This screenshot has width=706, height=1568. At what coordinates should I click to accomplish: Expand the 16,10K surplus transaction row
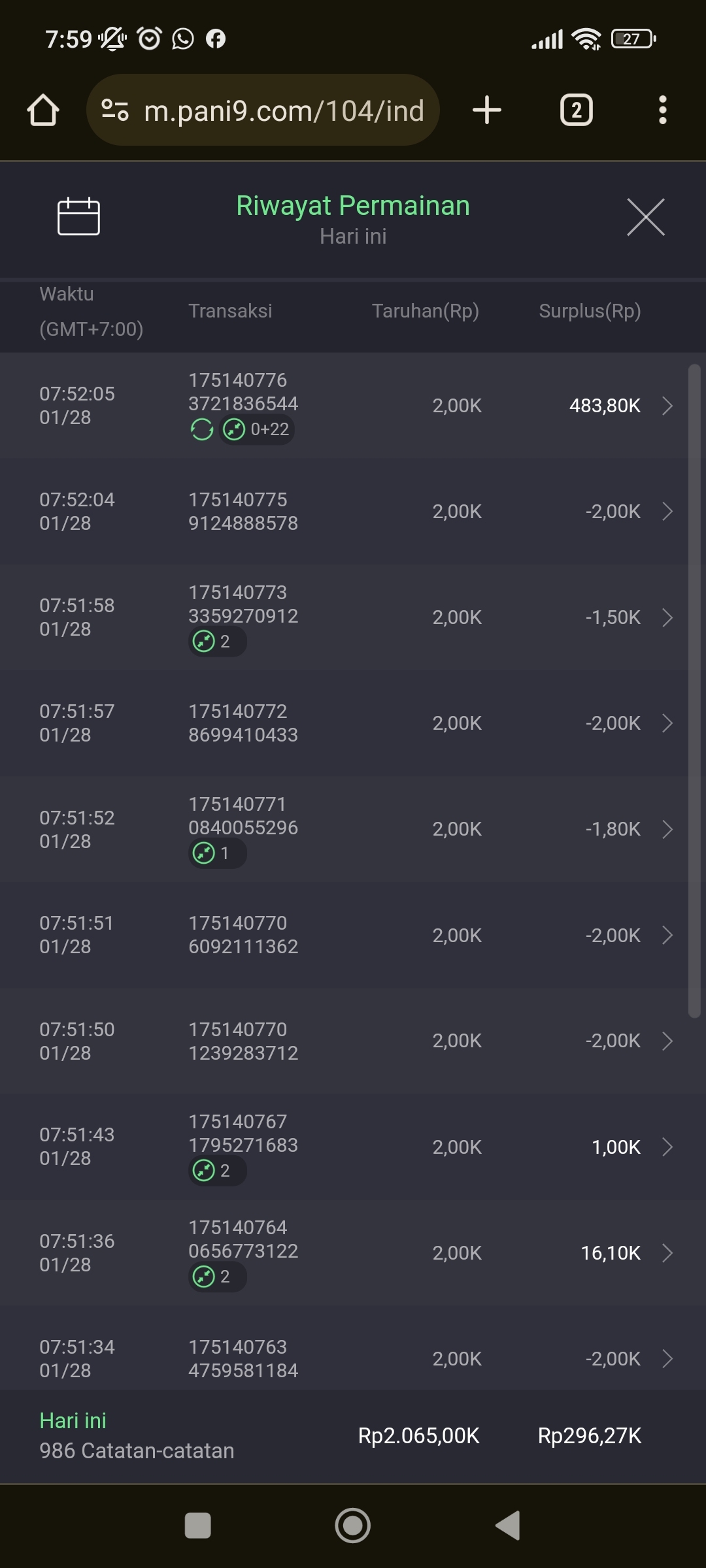[667, 1253]
